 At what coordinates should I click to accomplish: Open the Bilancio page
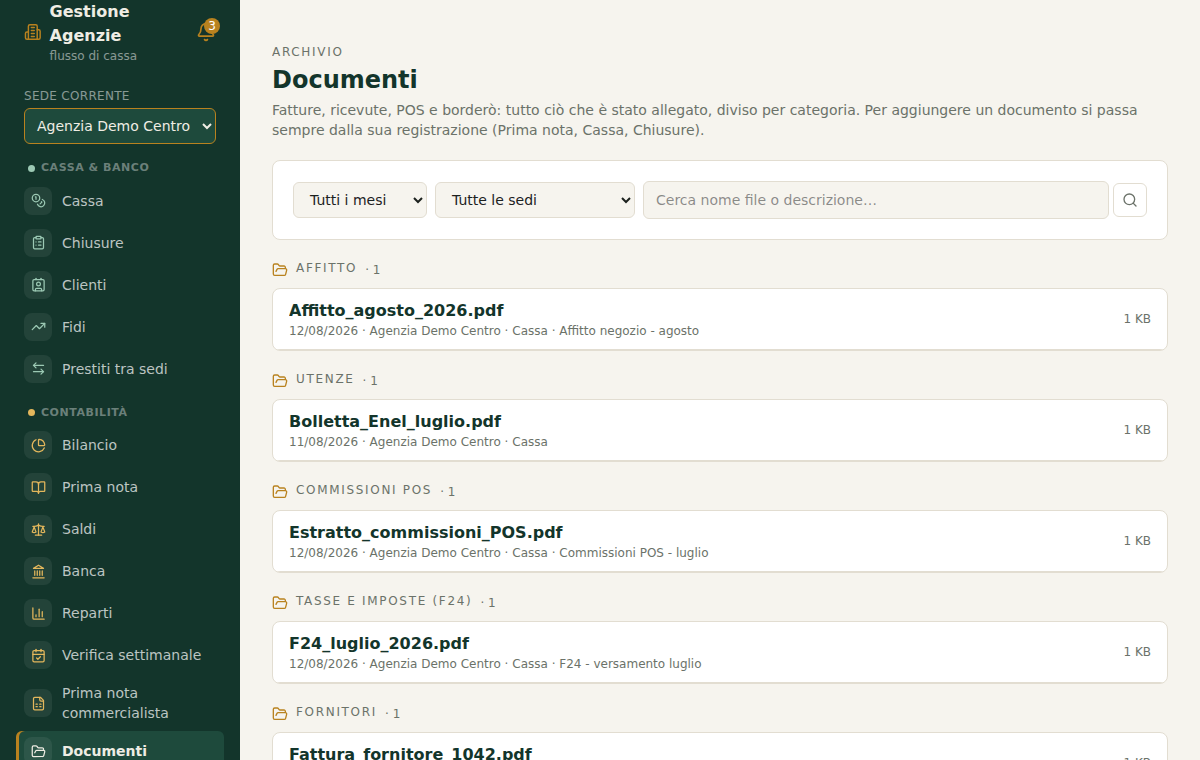click(120, 445)
